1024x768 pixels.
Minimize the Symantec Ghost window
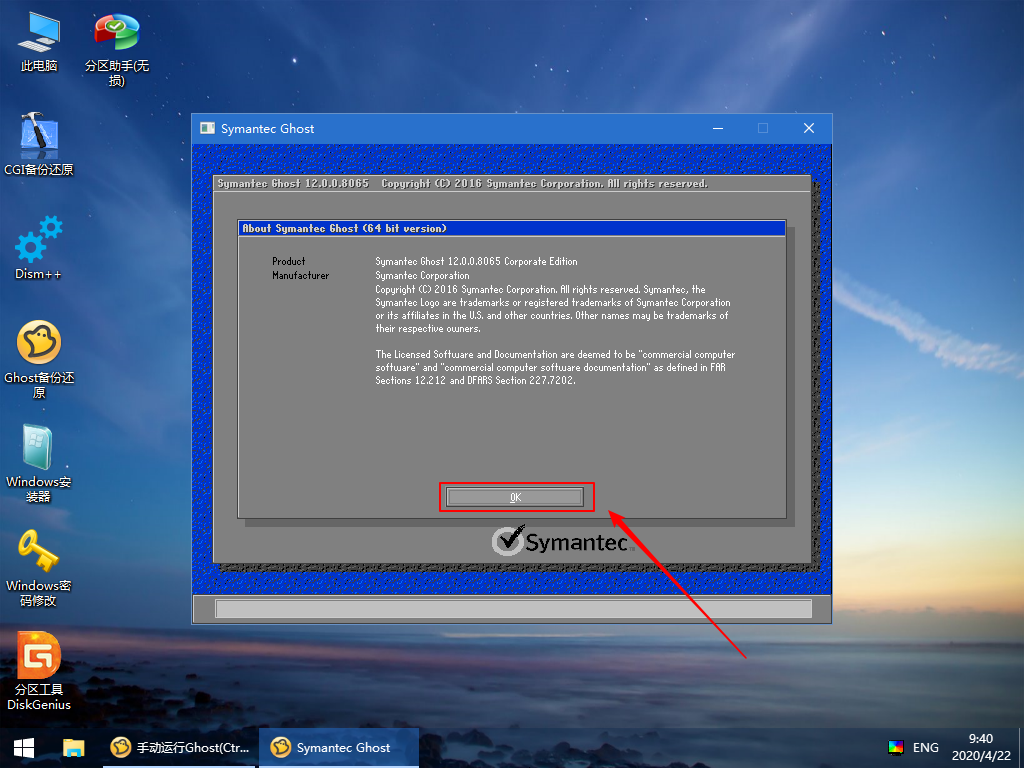pos(718,129)
